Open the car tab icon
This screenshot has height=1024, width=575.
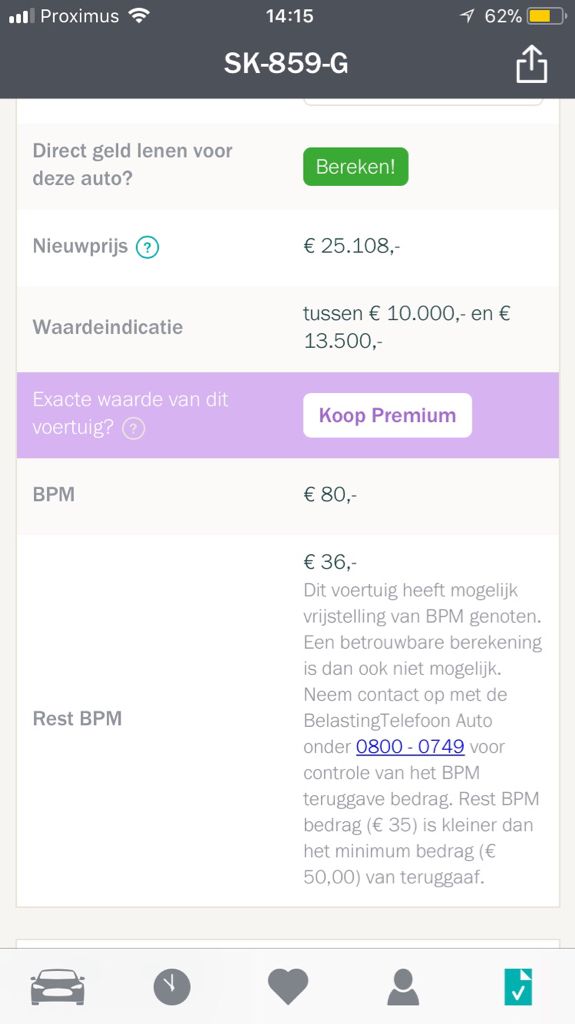(x=58, y=986)
